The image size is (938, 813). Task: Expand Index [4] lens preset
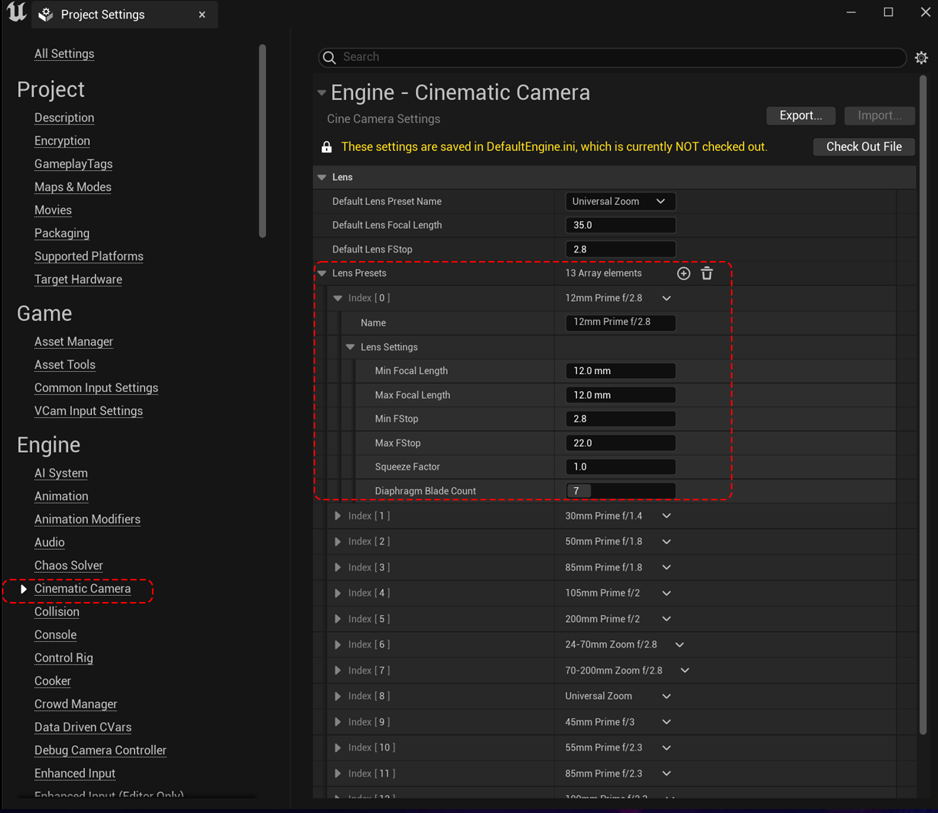click(338, 593)
